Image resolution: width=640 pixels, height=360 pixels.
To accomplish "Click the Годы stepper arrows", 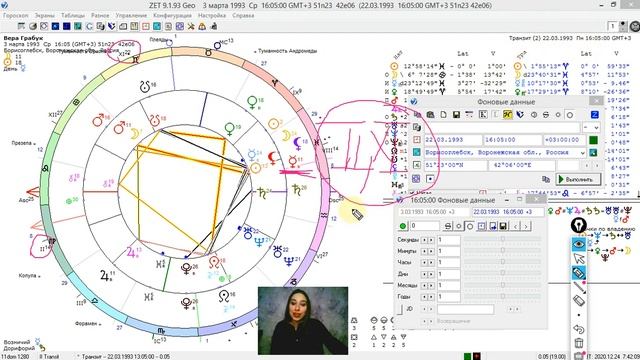I will [x=427, y=297].
